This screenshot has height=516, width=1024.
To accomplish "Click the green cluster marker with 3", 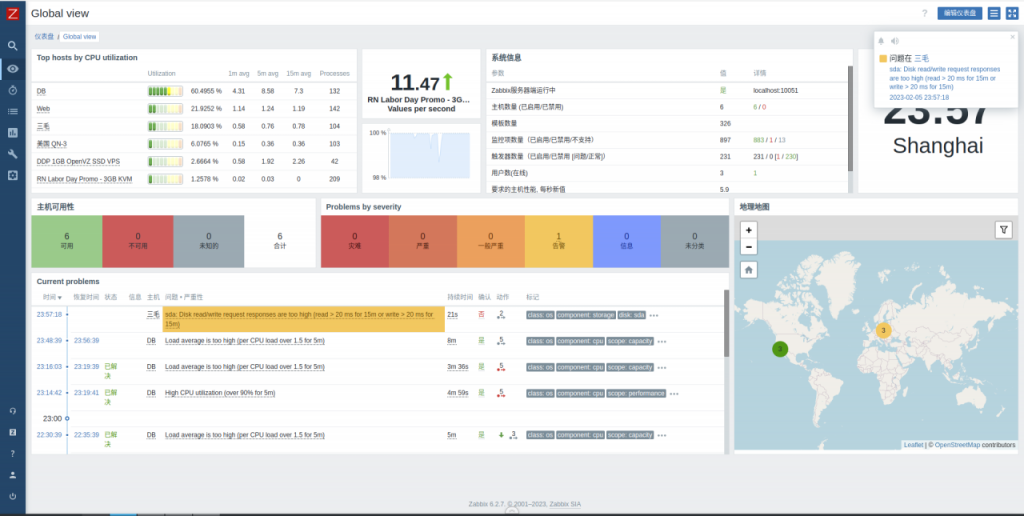I will (780, 349).
